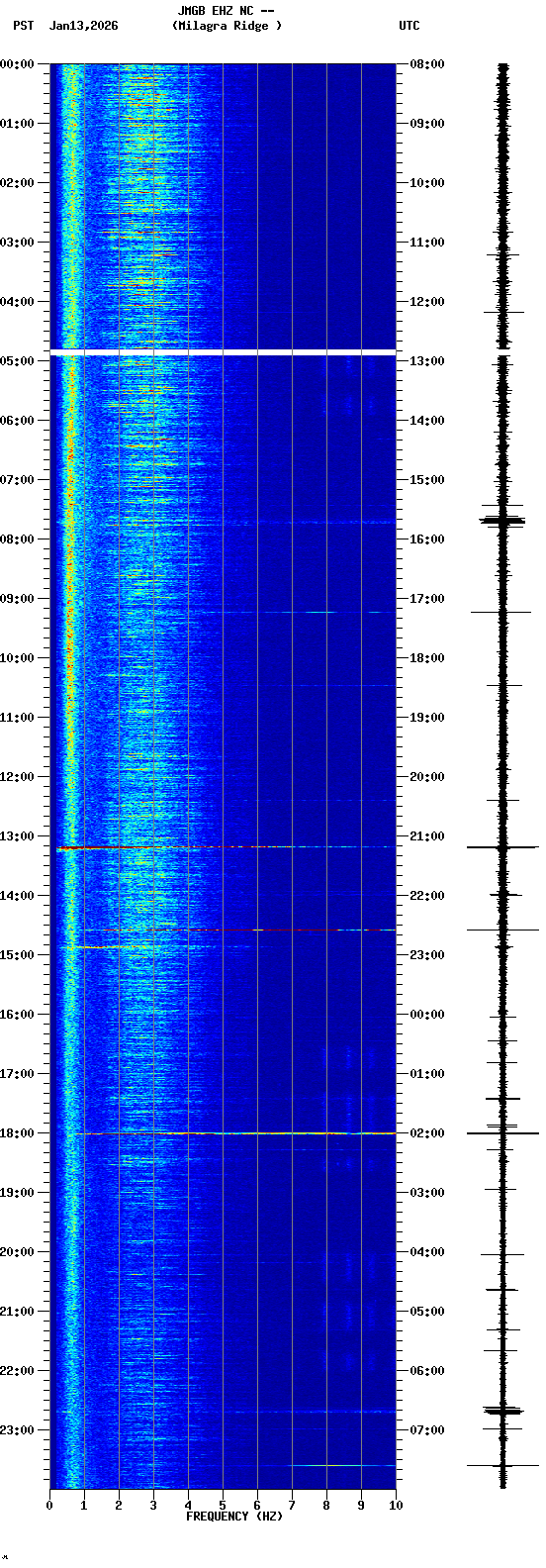Click the 07:00 PST time label
The height and width of the screenshot is (1568, 546).
click(17, 480)
